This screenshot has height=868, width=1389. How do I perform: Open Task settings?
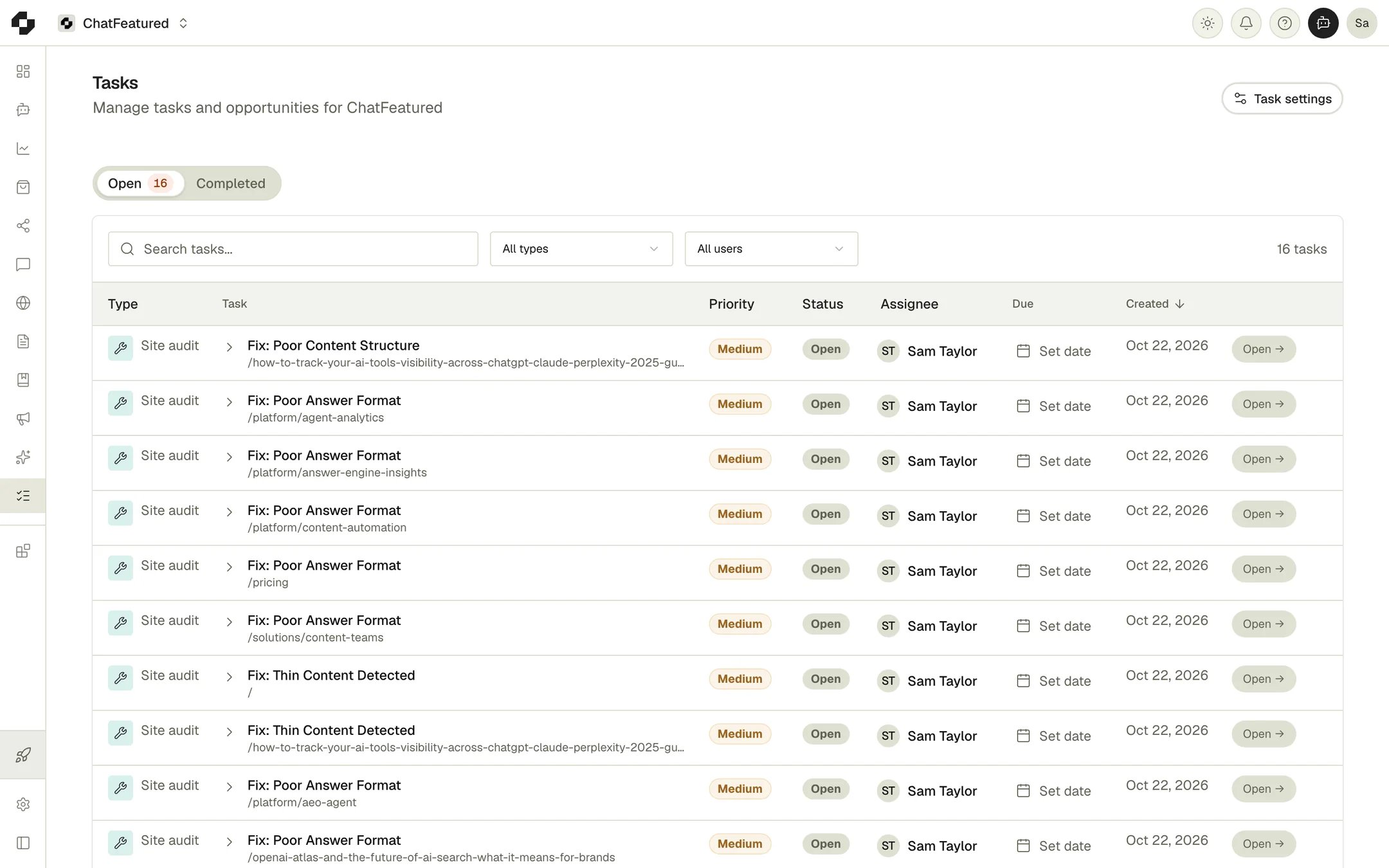coord(1282,98)
